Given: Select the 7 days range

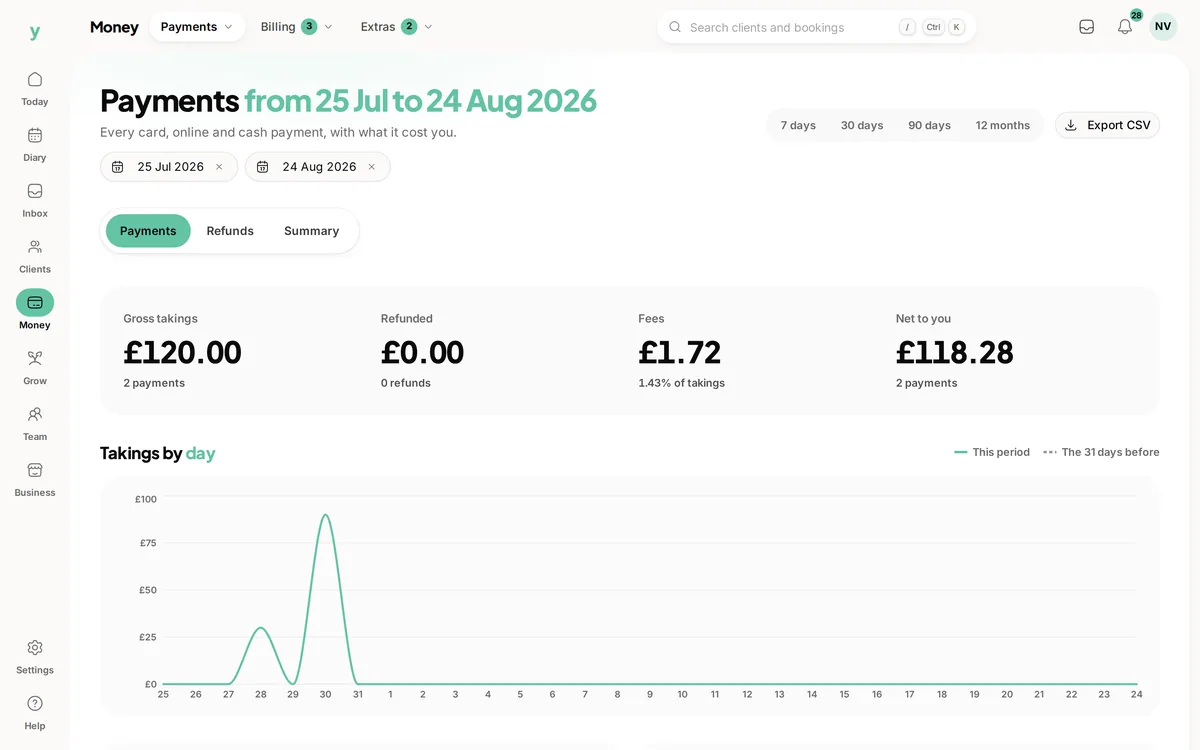Looking at the screenshot, I should (x=798, y=125).
